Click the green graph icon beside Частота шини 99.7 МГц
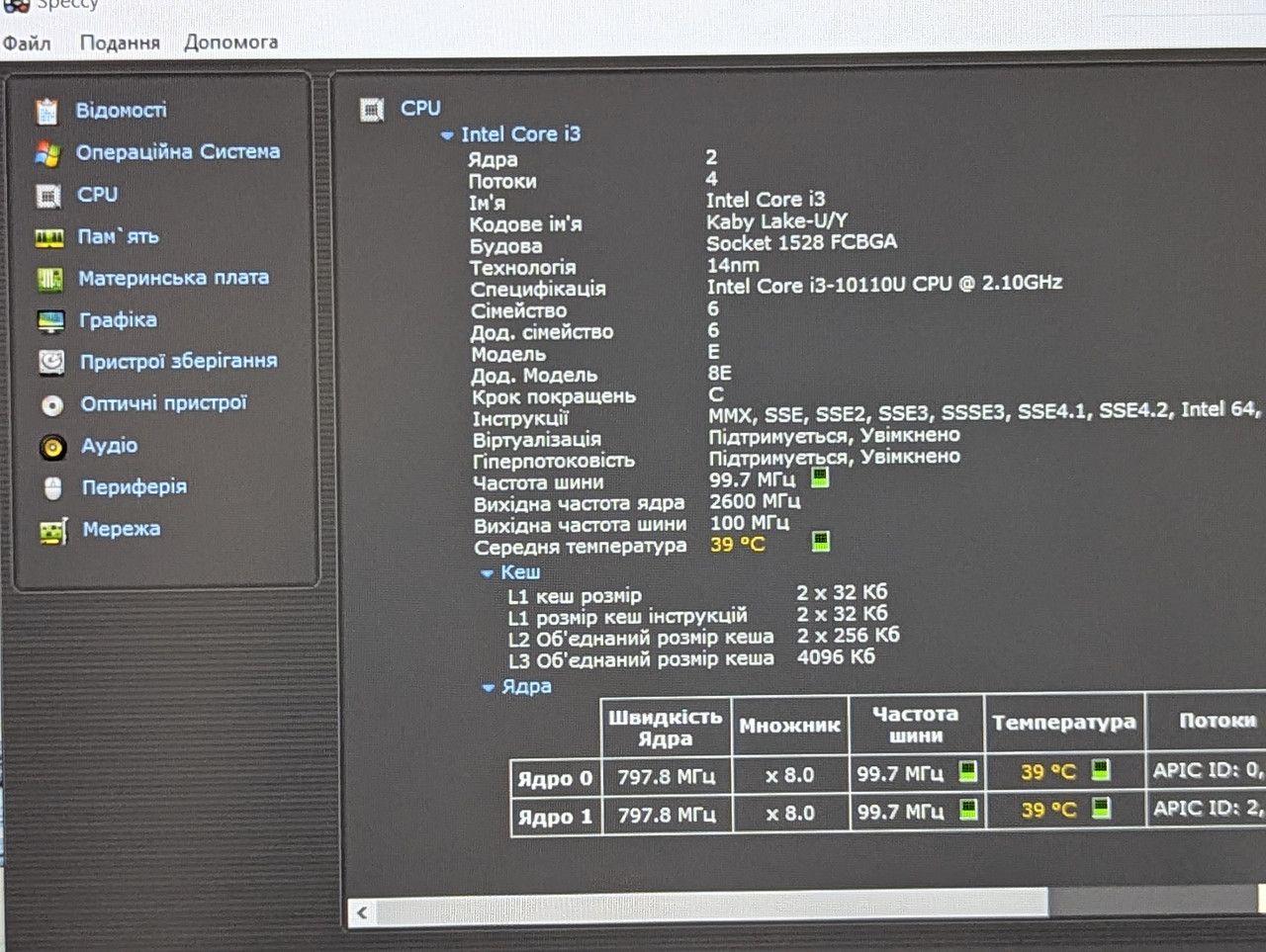 [820, 478]
